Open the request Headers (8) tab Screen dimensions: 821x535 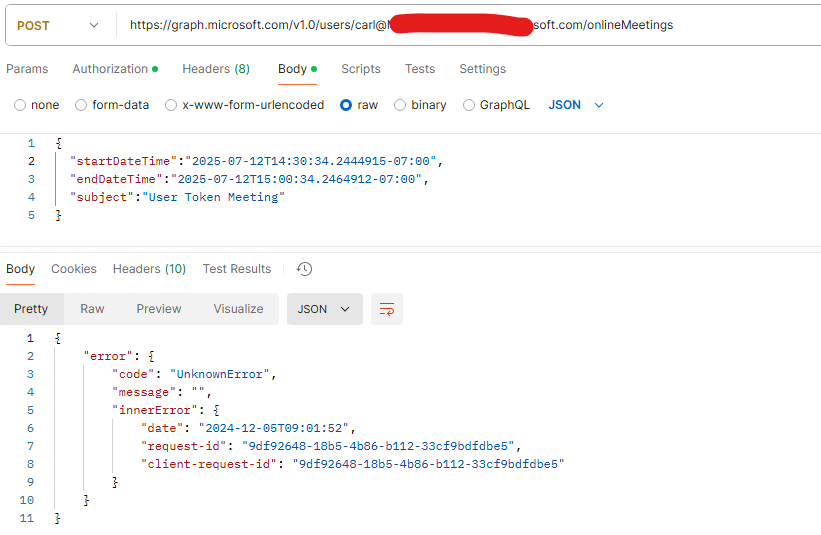pos(216,69)
